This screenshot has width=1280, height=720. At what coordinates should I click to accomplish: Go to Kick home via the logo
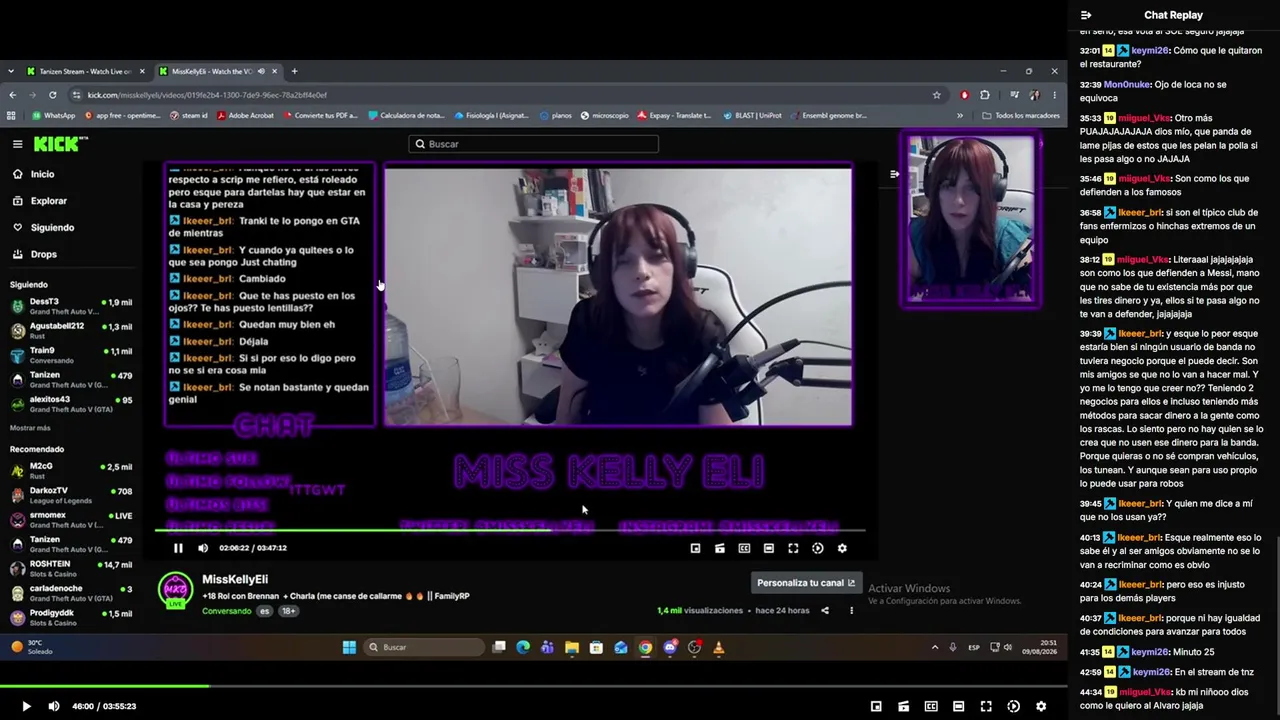(60, 144)
